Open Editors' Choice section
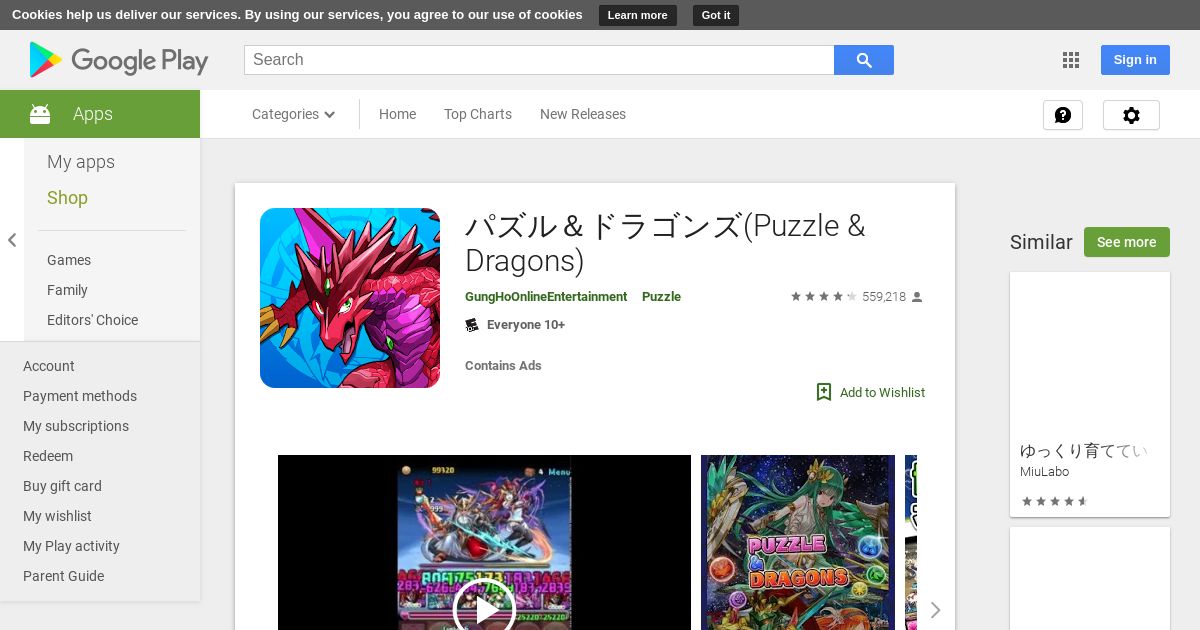Viewport: 1200px width, 630px height. coord(92,320)
